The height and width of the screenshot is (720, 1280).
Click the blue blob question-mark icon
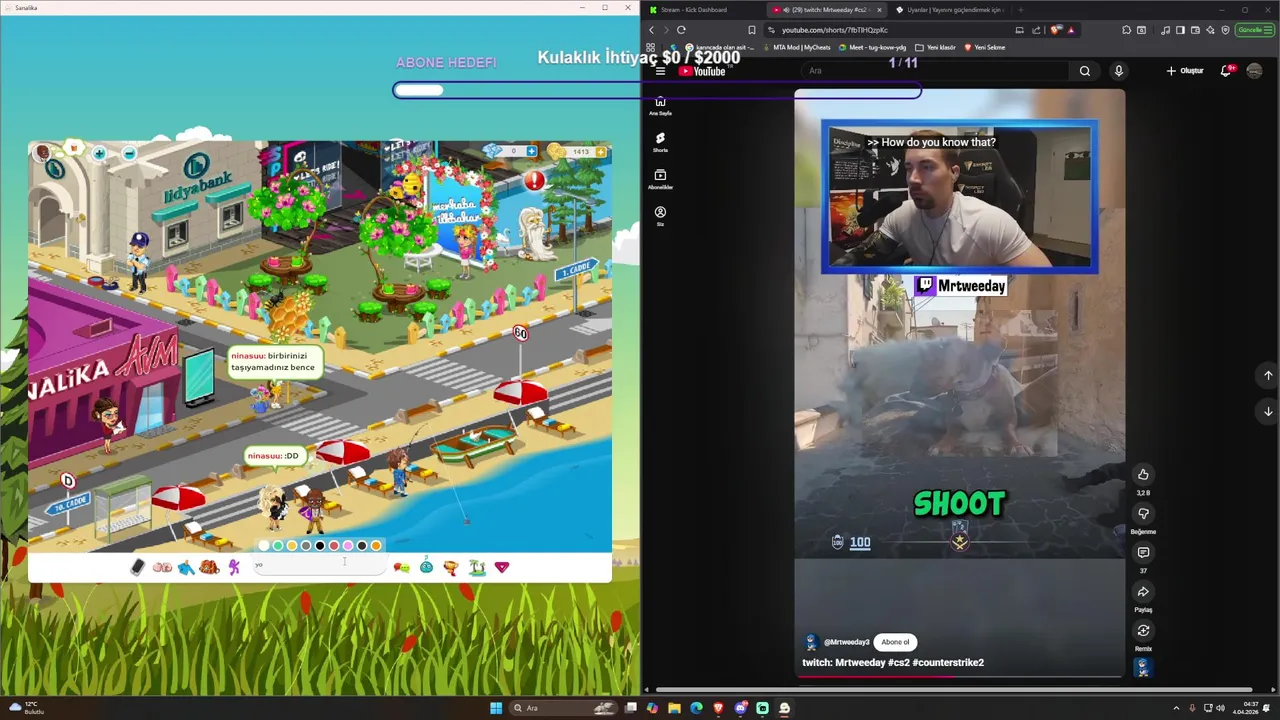click(x=426, y=567)
